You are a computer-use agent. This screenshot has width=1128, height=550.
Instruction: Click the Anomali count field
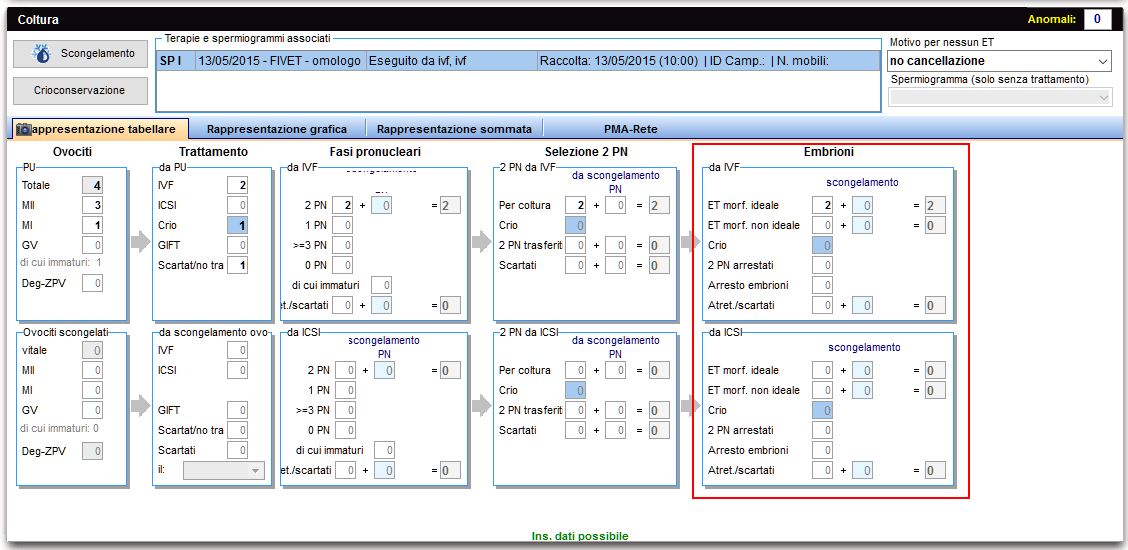point(1097,19)
